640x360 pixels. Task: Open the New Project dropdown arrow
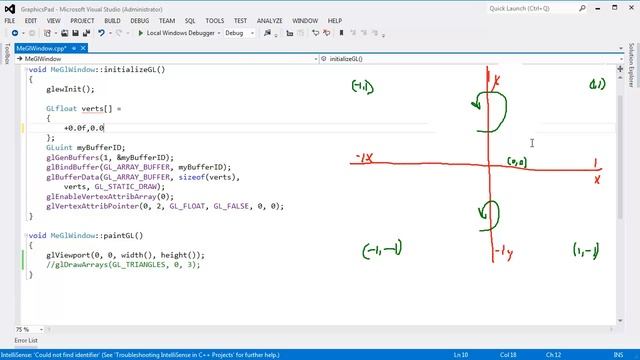coord(56,33)
